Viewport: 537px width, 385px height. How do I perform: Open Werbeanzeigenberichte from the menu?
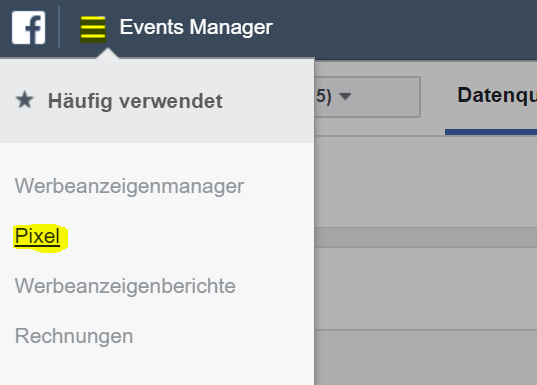coord(125,286)
